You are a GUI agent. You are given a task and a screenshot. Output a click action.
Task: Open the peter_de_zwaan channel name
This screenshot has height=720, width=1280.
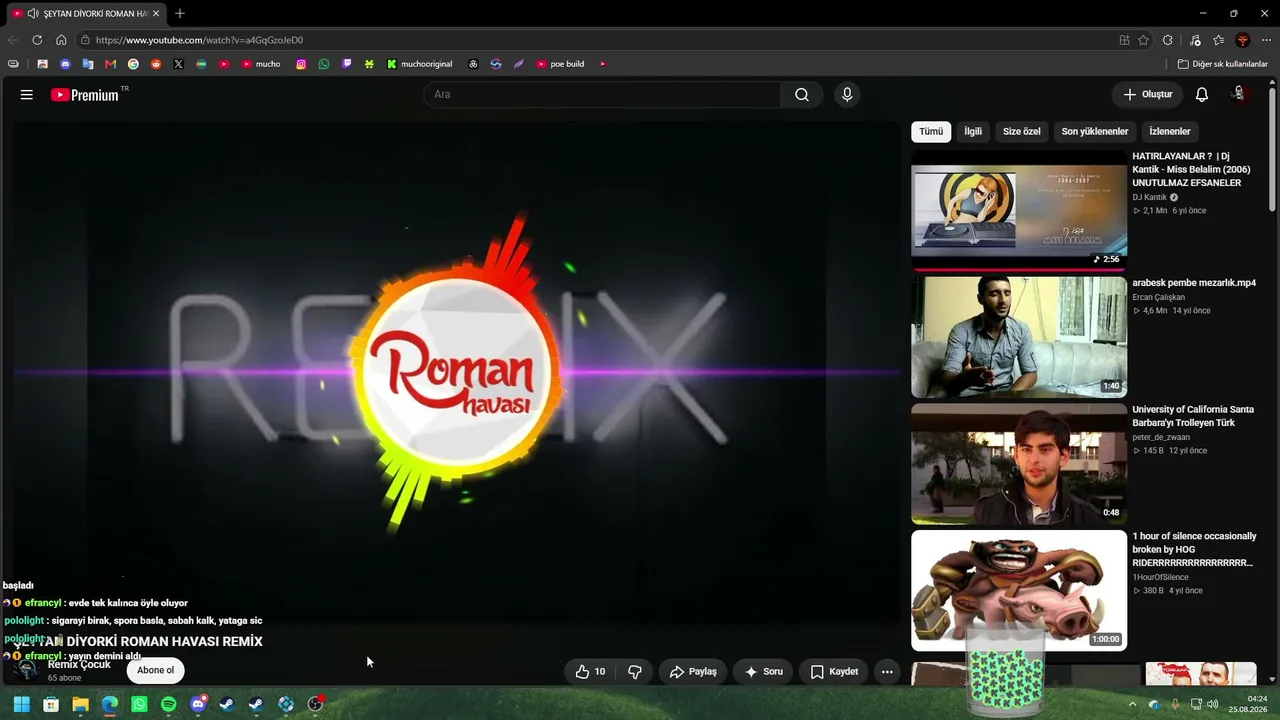tap(1161, 437)
